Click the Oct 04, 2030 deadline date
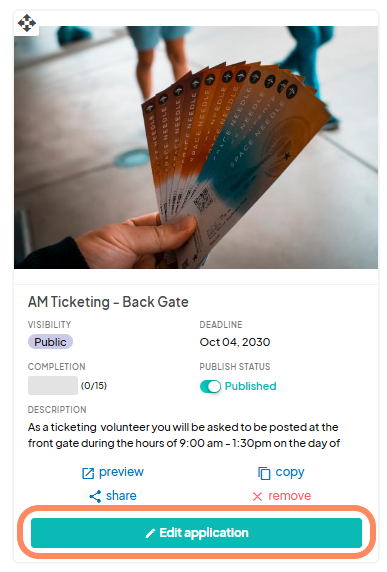This screenshot has width=387, height=572. (x=235, y=342)
